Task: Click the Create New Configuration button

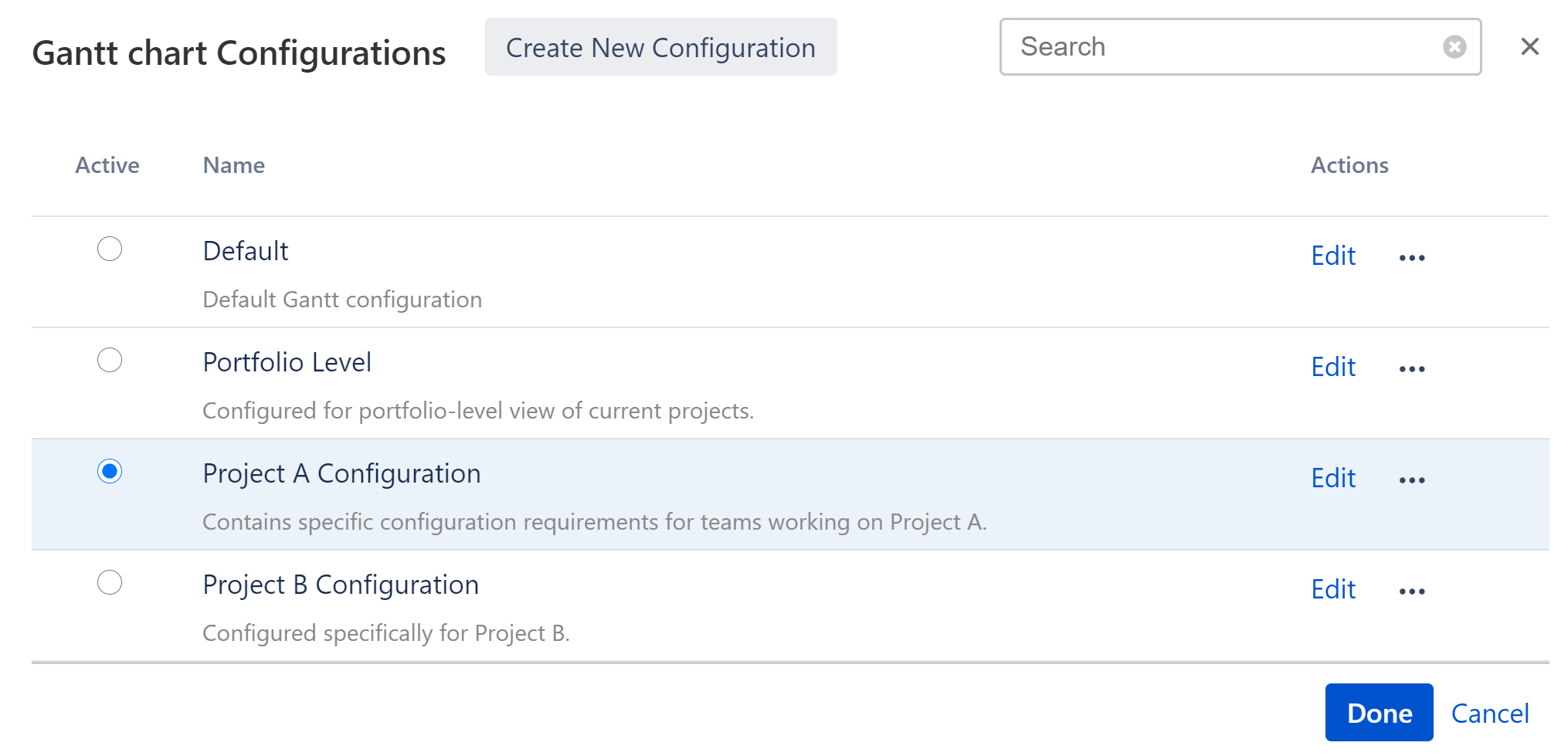Action: point(660,47)
